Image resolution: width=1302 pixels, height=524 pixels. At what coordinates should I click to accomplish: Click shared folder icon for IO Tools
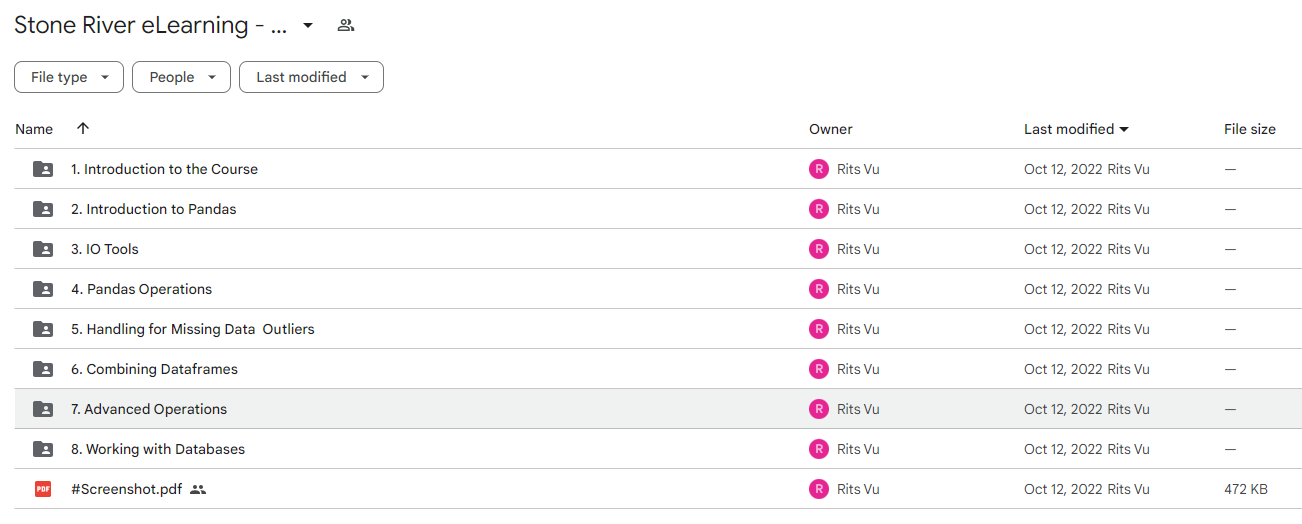43,249
